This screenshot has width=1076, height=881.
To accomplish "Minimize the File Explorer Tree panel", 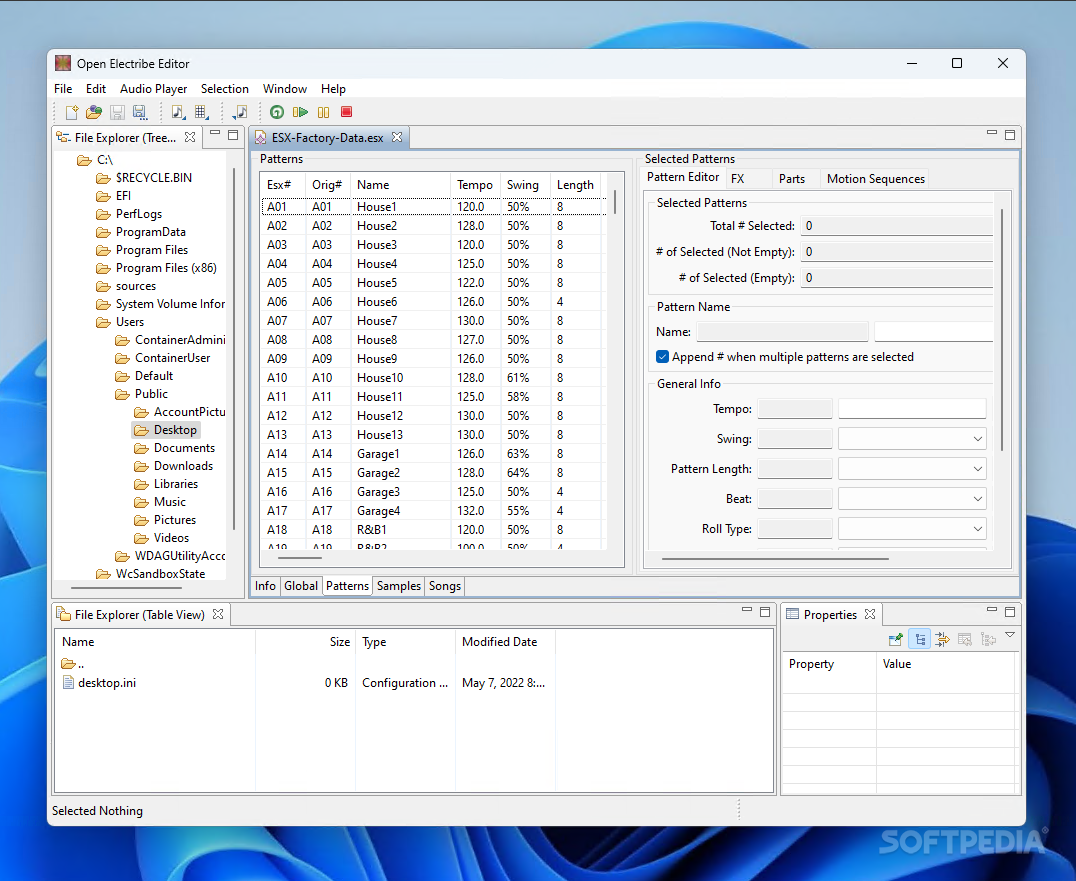I will coord(215,133).
